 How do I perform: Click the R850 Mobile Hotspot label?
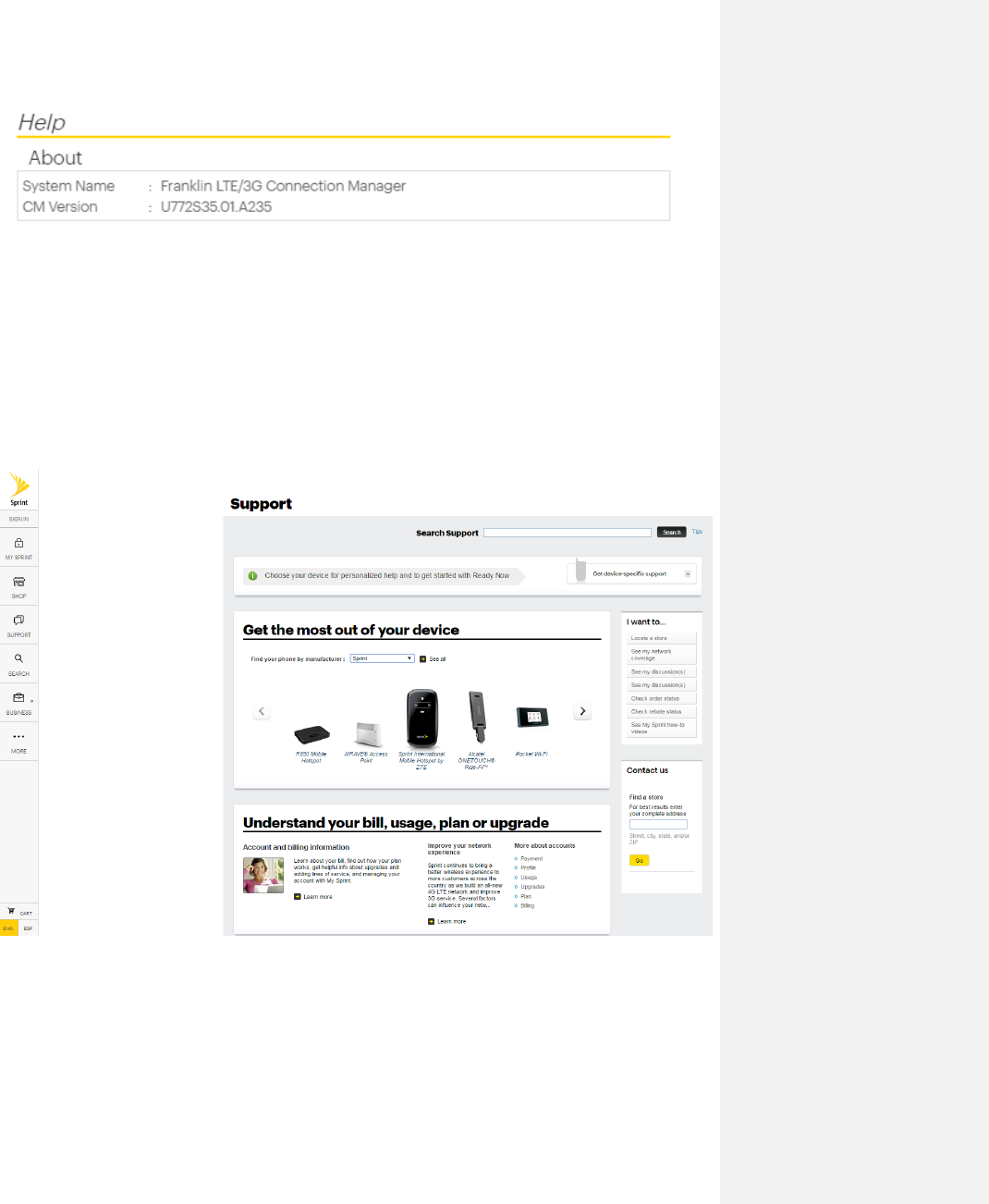311,757
